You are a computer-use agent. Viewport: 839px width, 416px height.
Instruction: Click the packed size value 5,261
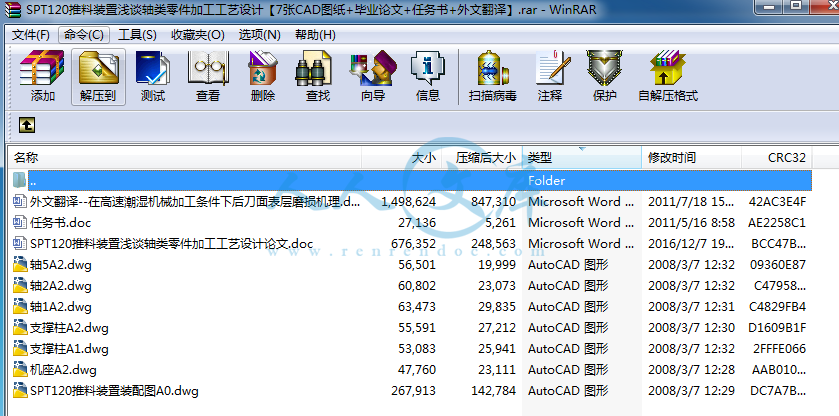(500, 223)
